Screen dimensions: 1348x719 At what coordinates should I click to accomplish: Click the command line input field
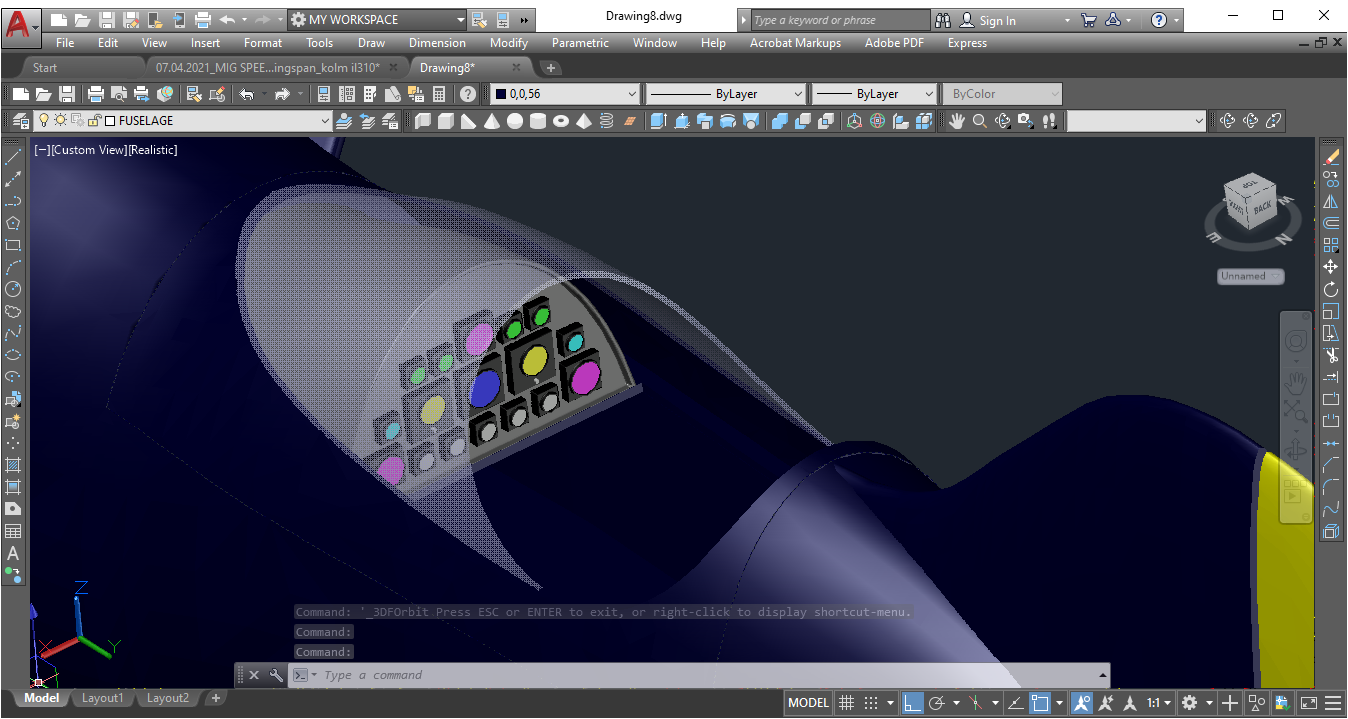(x=700, y=675)
